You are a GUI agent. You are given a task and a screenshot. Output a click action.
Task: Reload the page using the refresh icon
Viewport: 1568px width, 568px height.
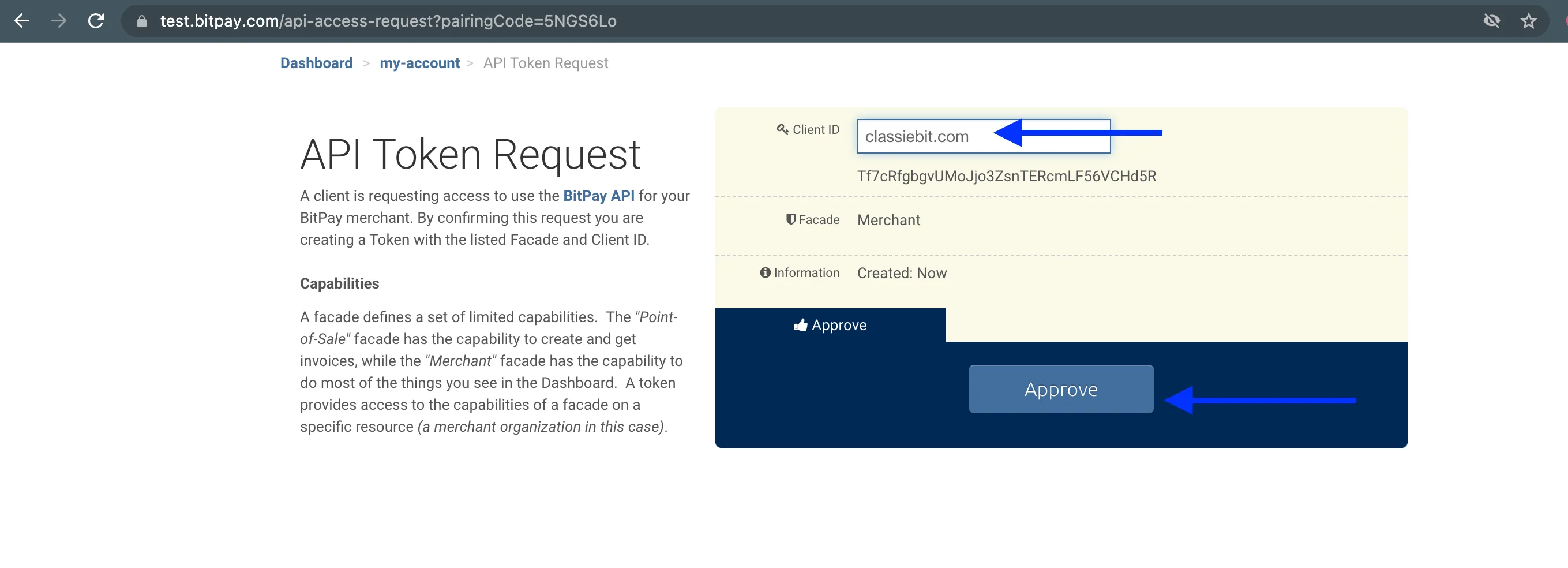(97, 21)
